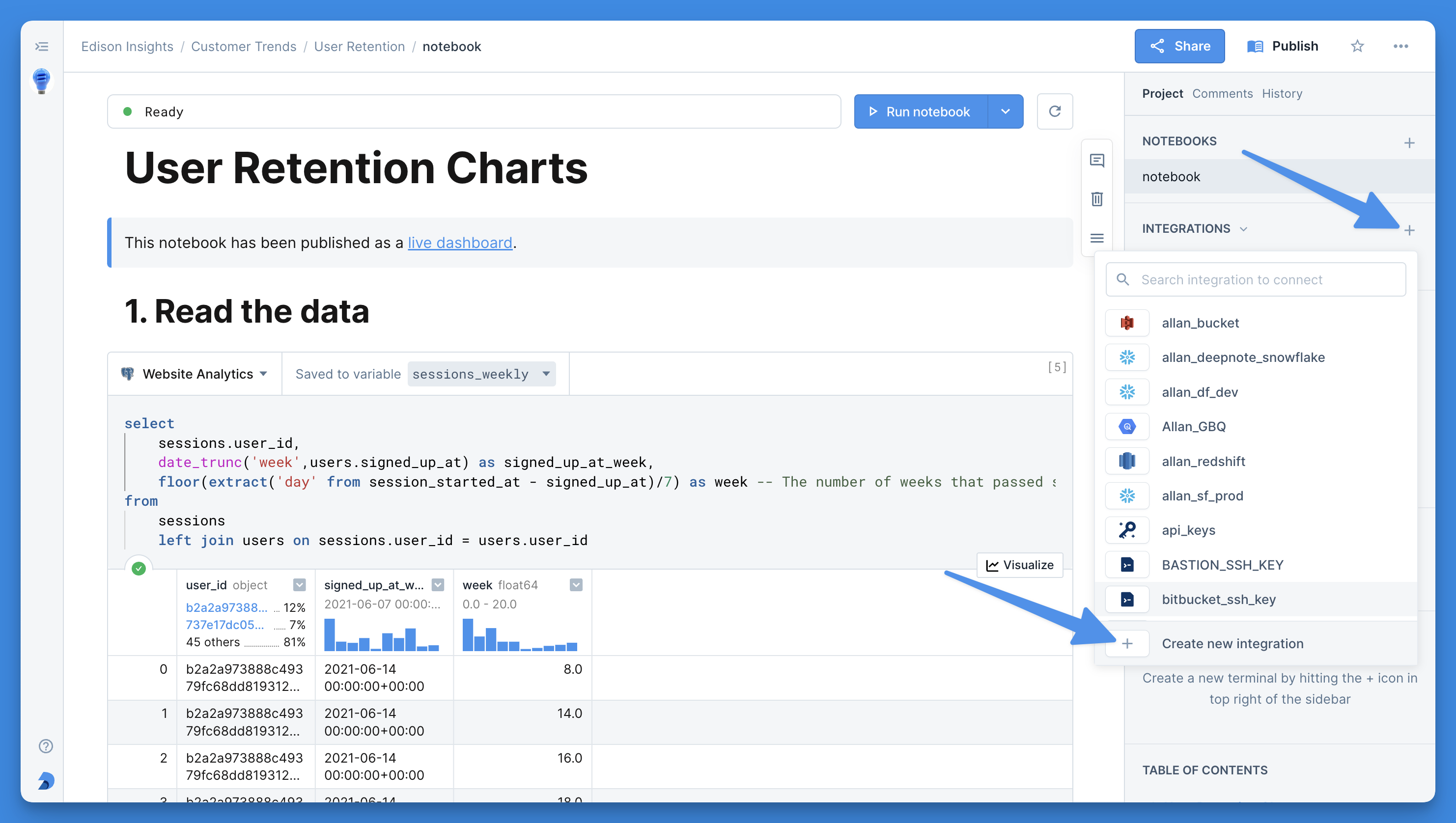Select api_keys integration name
Image resolution: width=1456 pixels, height=823 pixels.
pos(1189,530)
